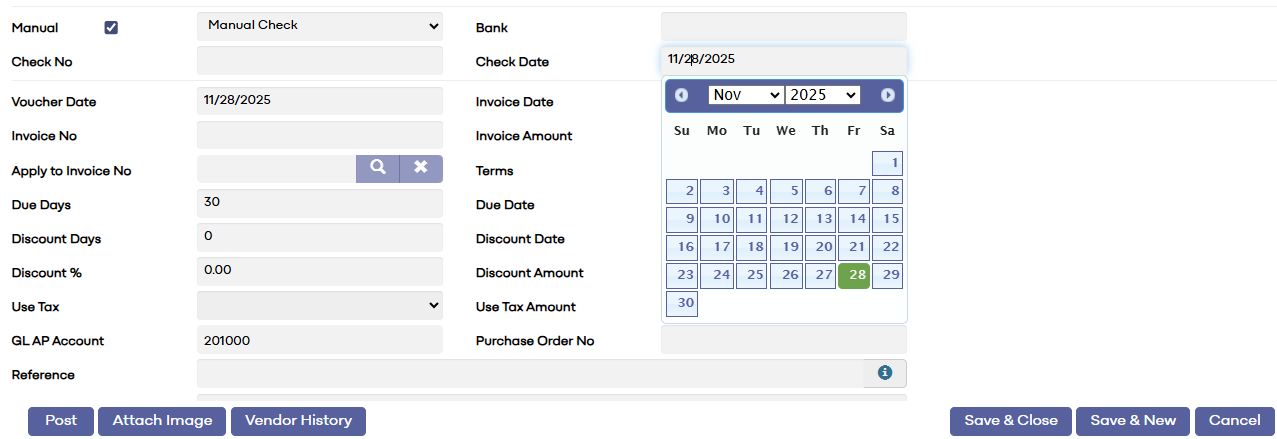The image size is (1277, 439).
Task: Click the search icon for Apply to Invoice No
Action: [x=377, y=169]
